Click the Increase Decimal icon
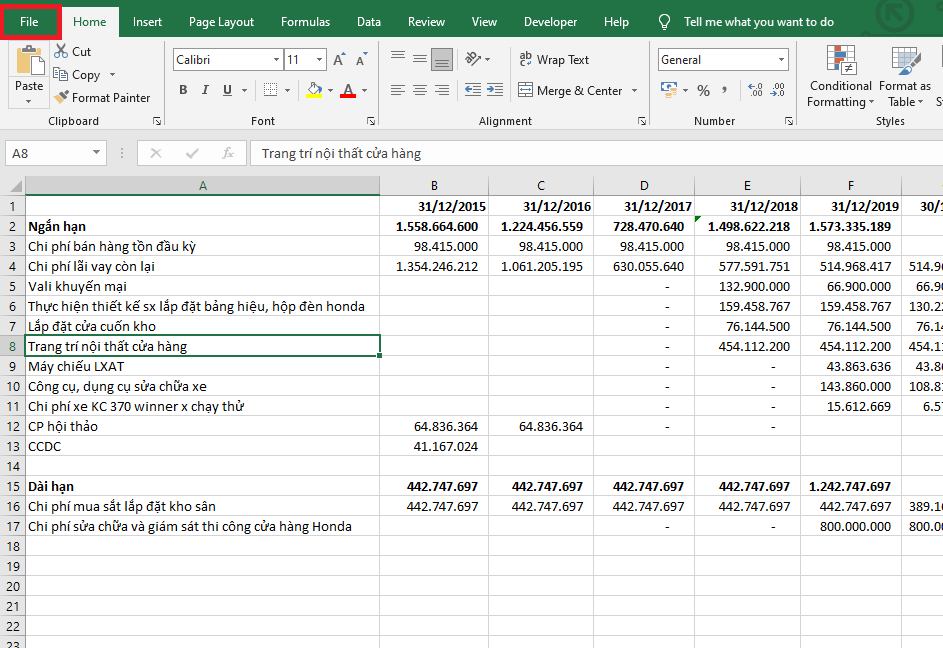Viewport: 943px width, 648px height. point(755,91)
